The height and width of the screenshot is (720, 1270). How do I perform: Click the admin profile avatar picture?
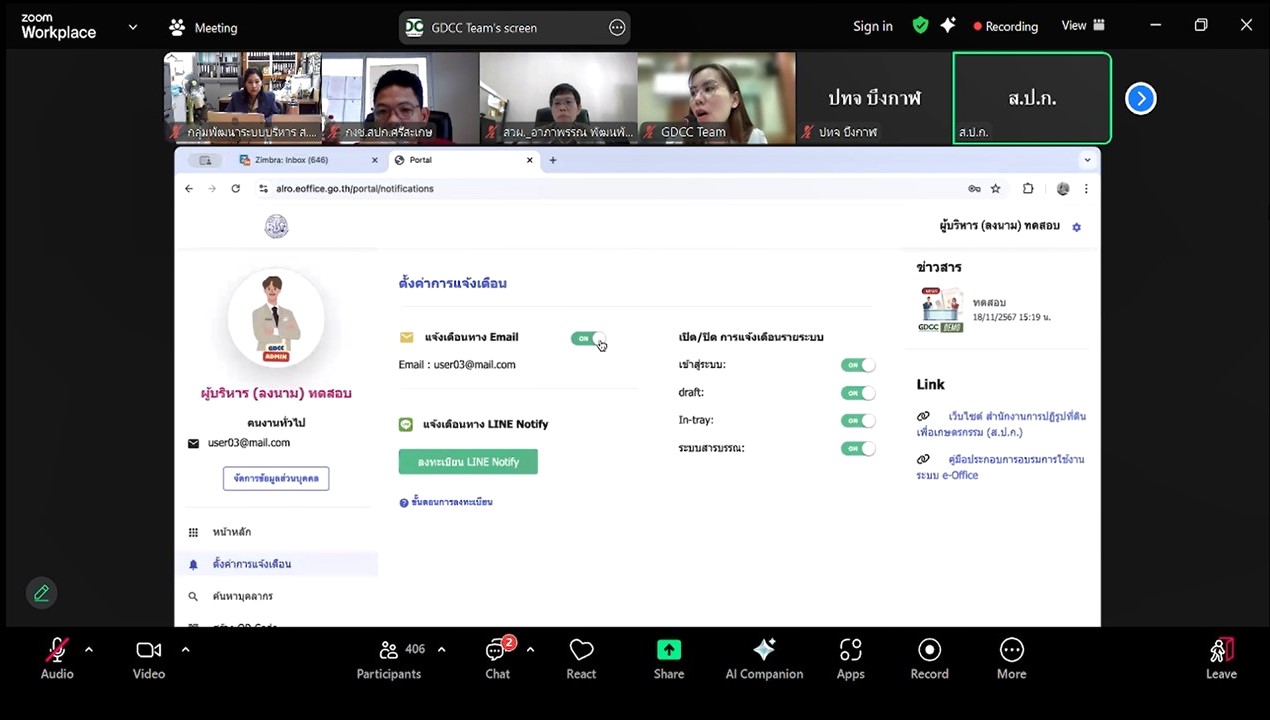(x=276, y=319)
